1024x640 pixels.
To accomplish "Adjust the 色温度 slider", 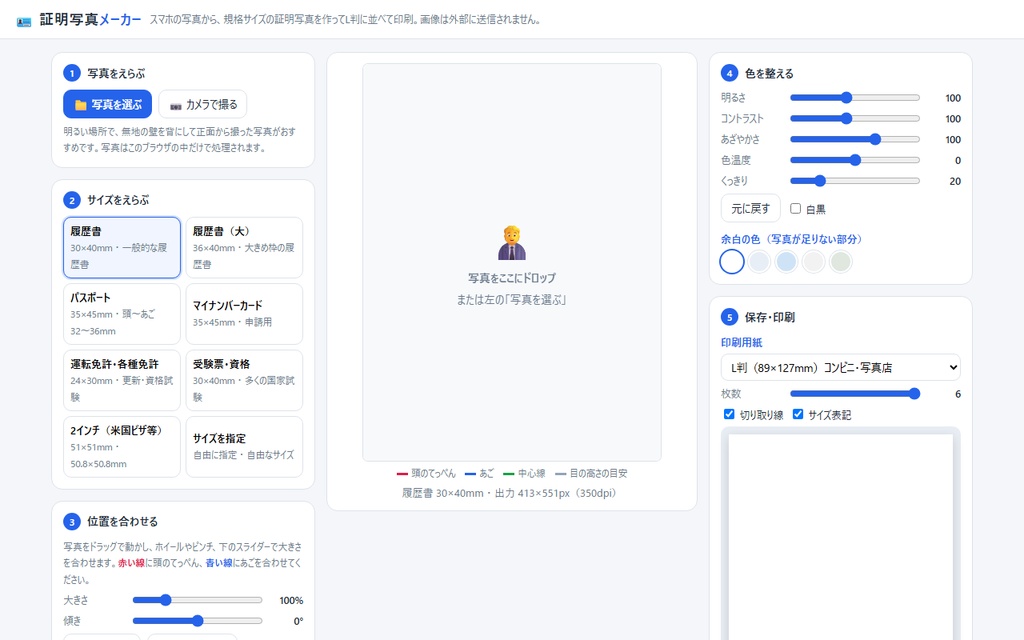I will tap(855, 160).
